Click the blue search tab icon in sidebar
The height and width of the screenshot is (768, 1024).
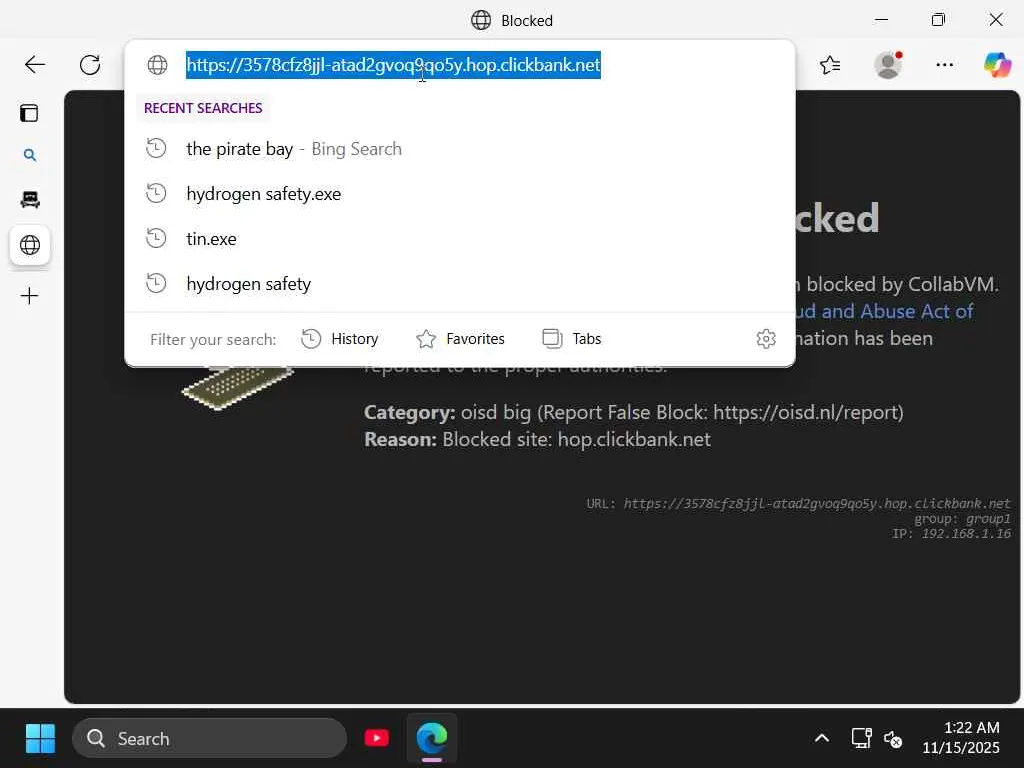click(x=29, y=155)
